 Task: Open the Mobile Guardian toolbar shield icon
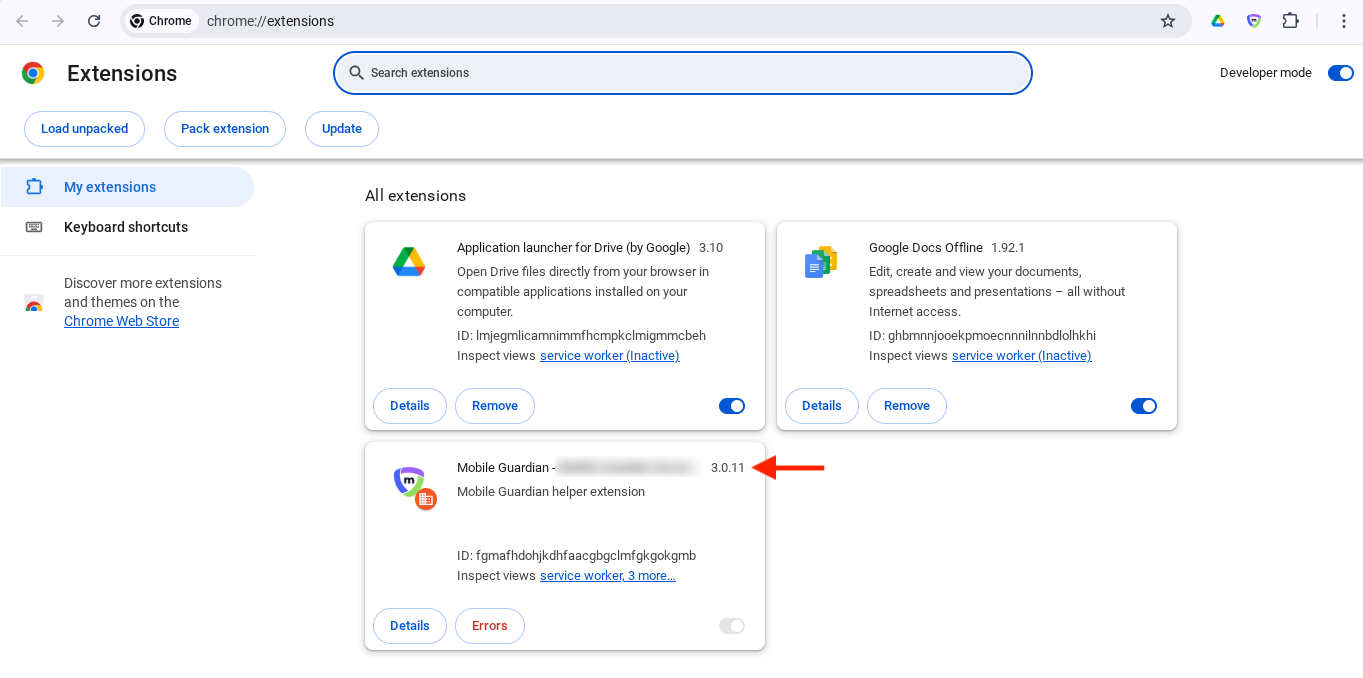1254,21
